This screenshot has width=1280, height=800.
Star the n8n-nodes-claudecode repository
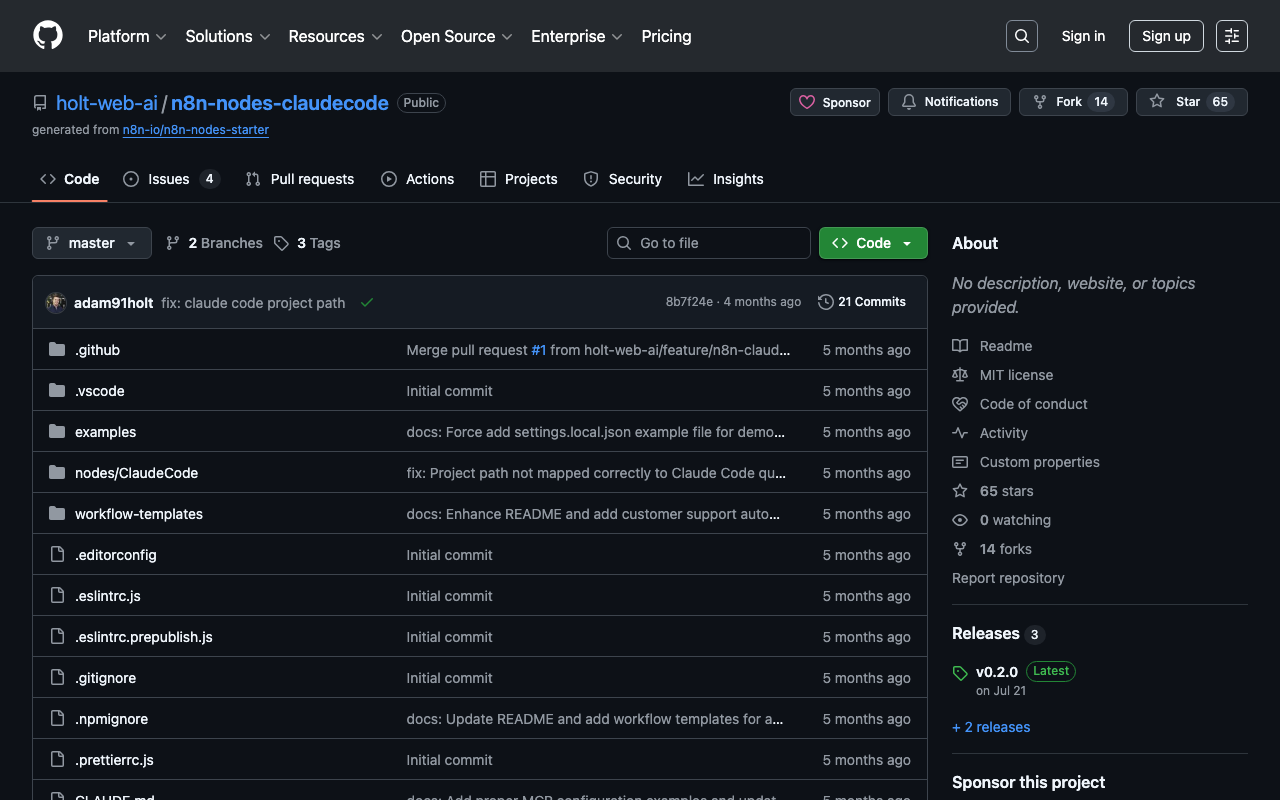1191,102
